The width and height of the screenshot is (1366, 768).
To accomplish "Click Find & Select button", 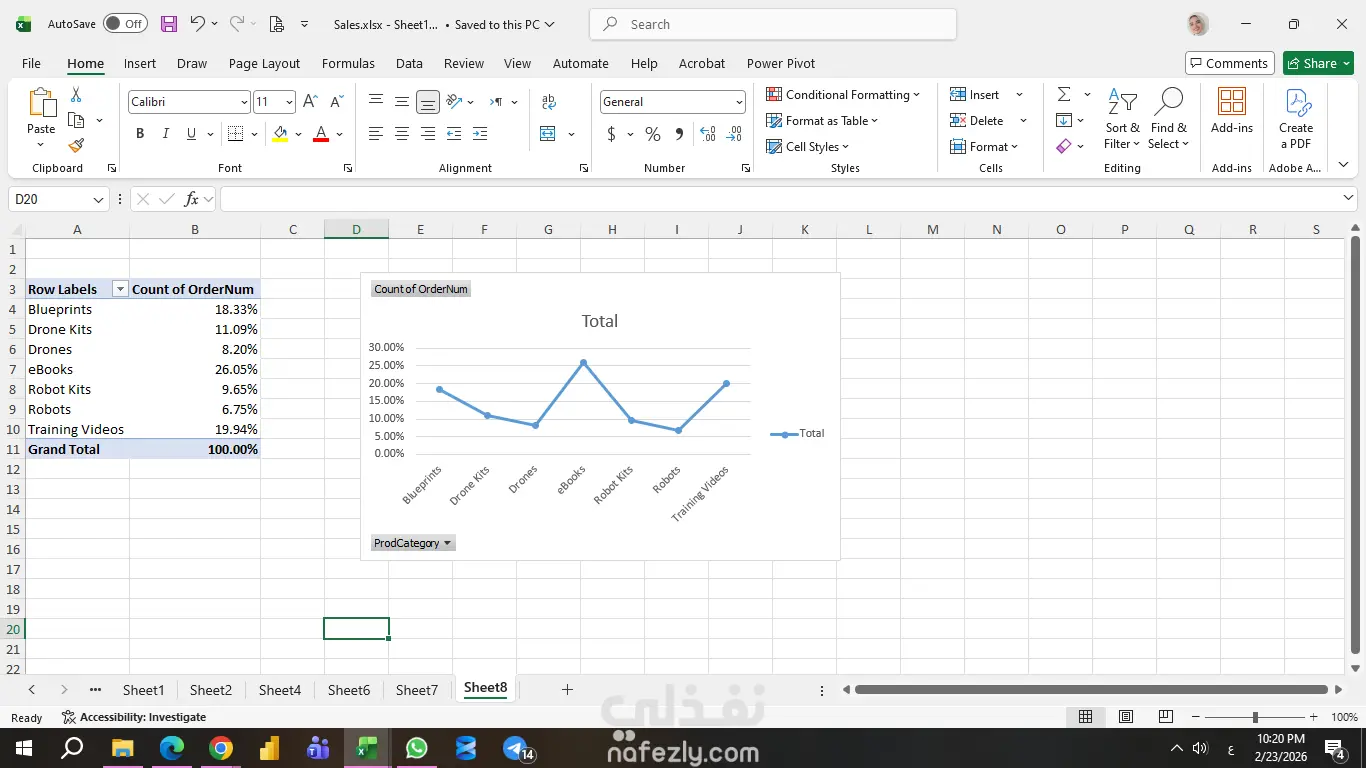I will point(1168,119).
